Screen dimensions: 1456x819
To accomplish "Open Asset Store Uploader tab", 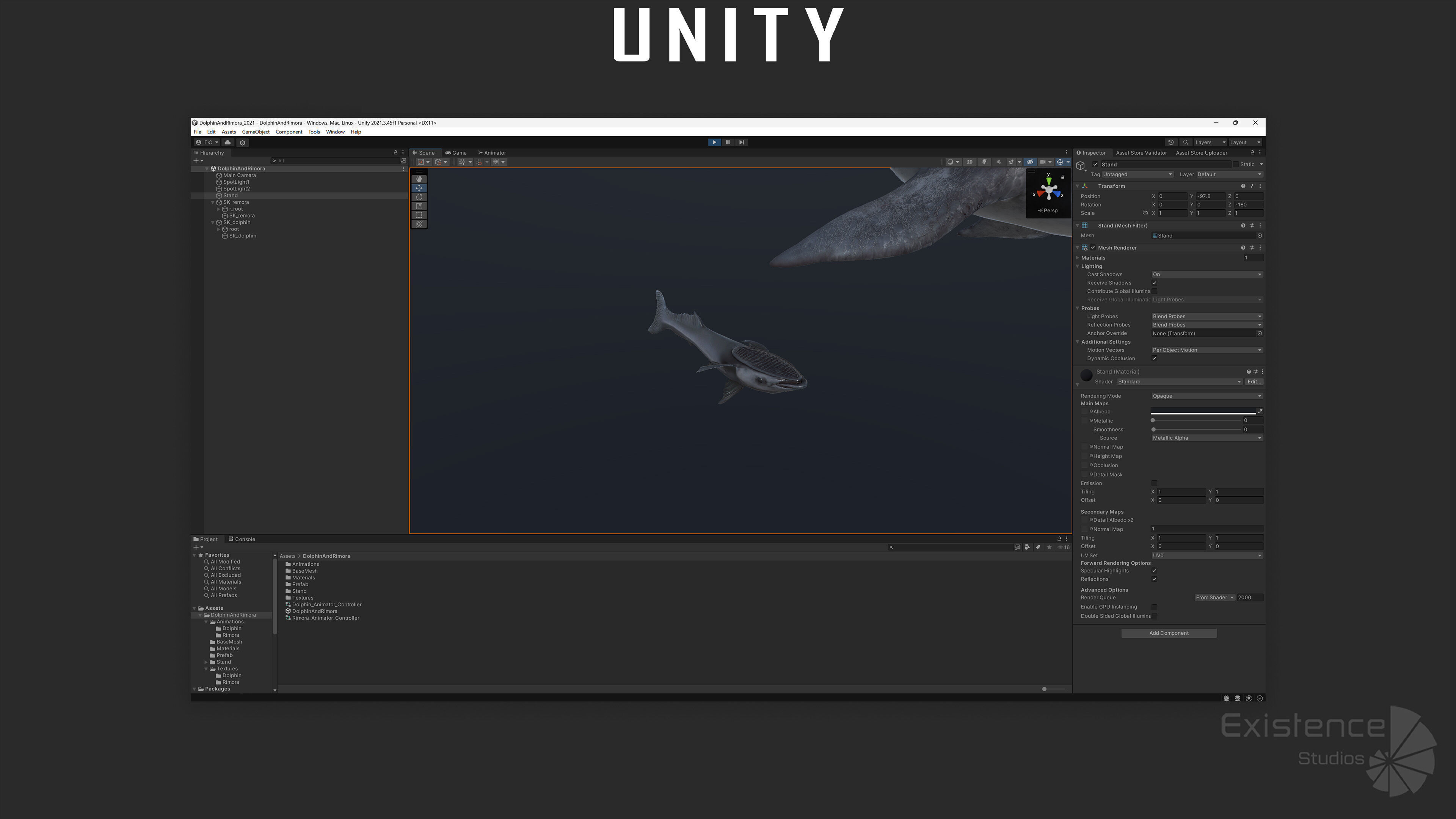I will coord(1202,152).
